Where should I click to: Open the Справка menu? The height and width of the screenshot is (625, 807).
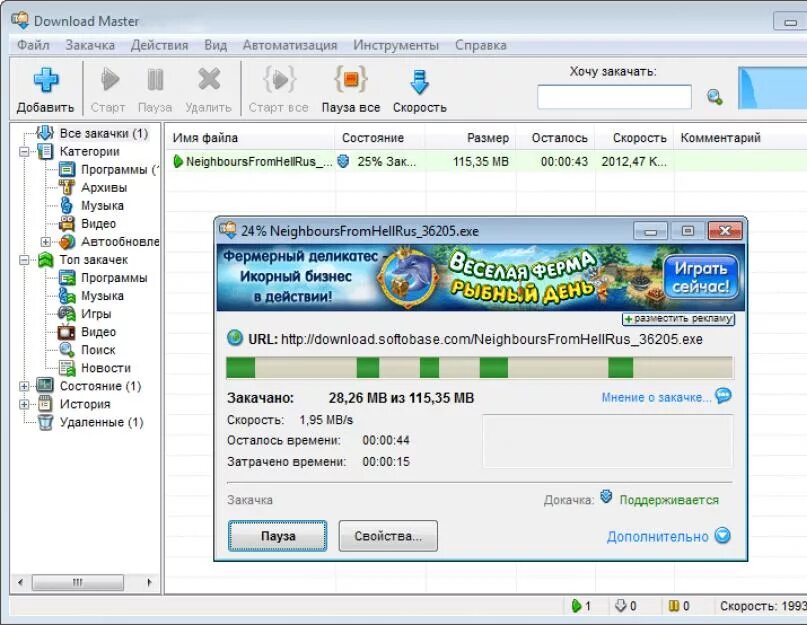tap(481, 45)
